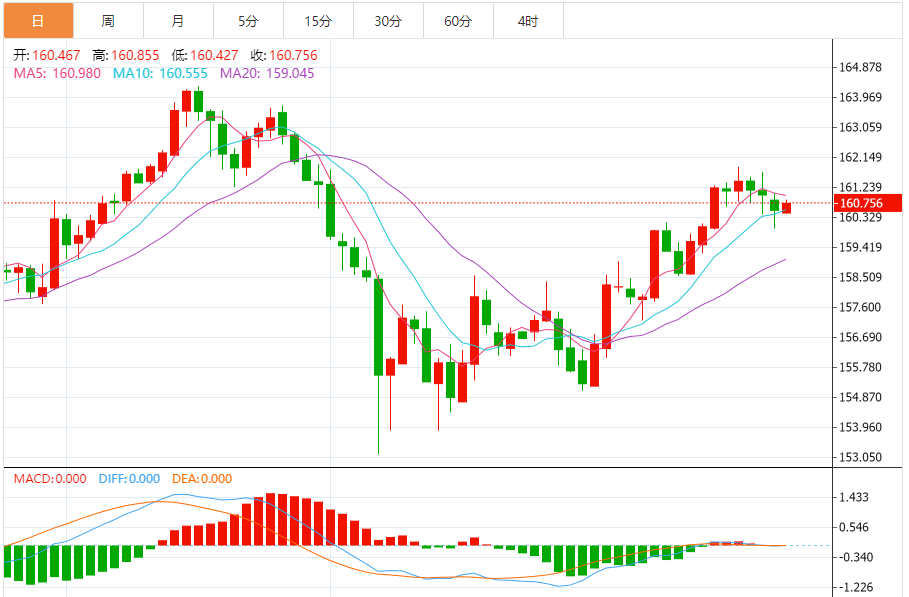Open the 30分 timeframe tab

pyautogui.click(x=388, y=21)
